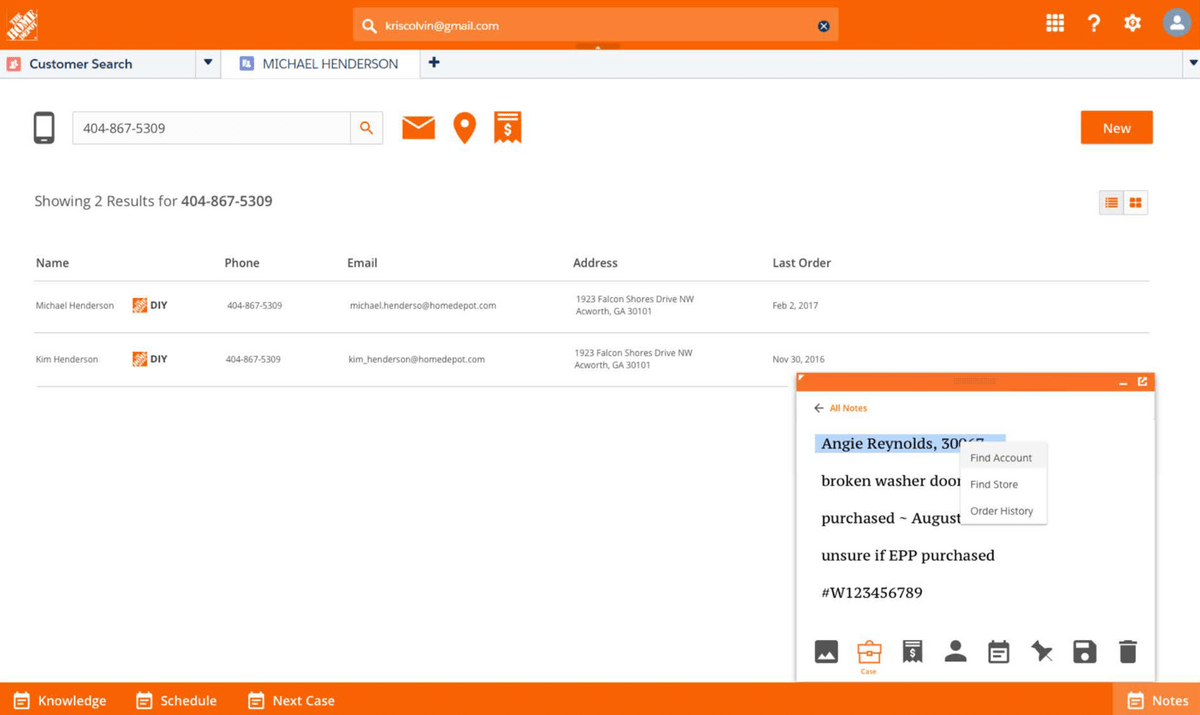
Task: Click the location pin search icon
Action: click(x=464, y=128)
